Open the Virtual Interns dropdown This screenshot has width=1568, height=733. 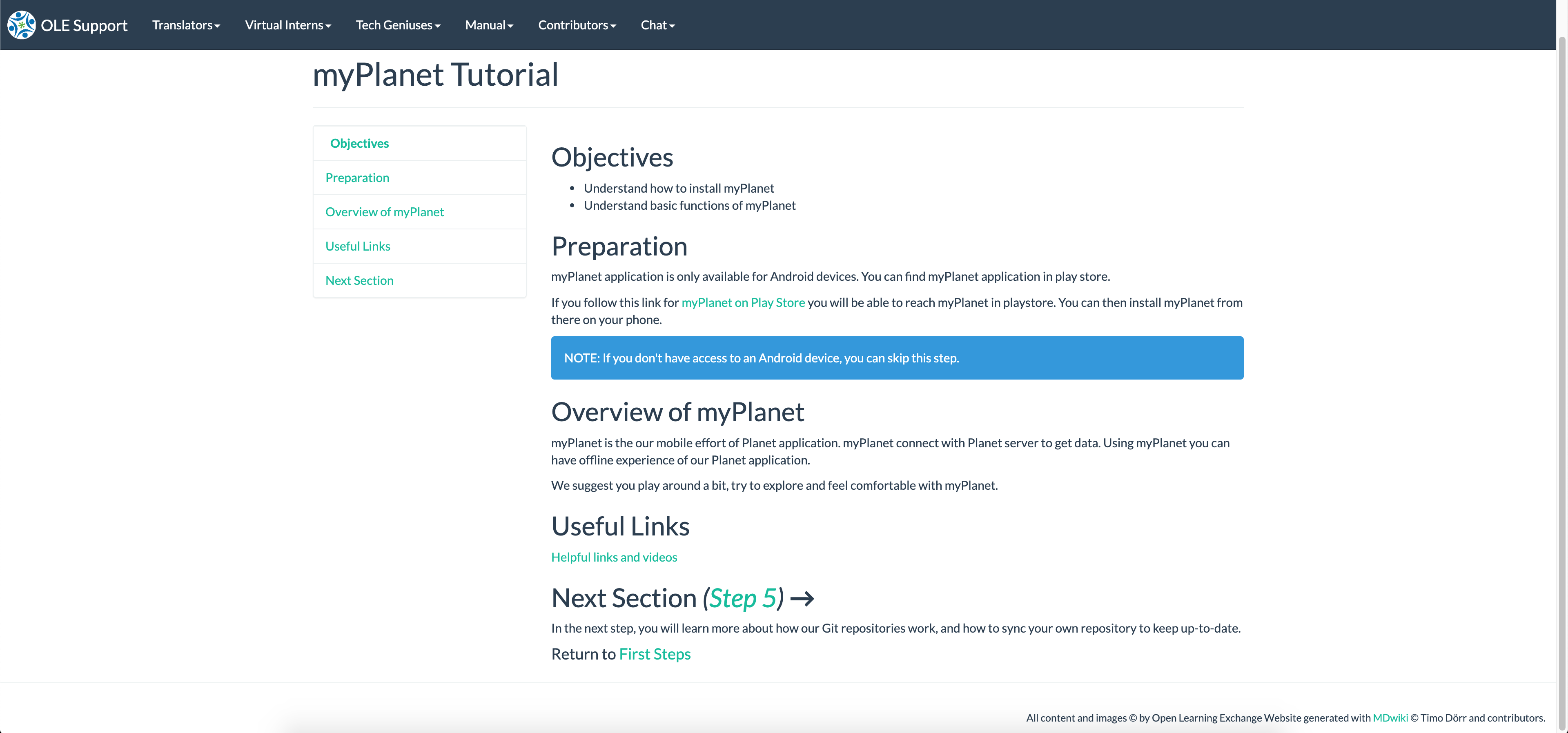(x=288, y=25)
